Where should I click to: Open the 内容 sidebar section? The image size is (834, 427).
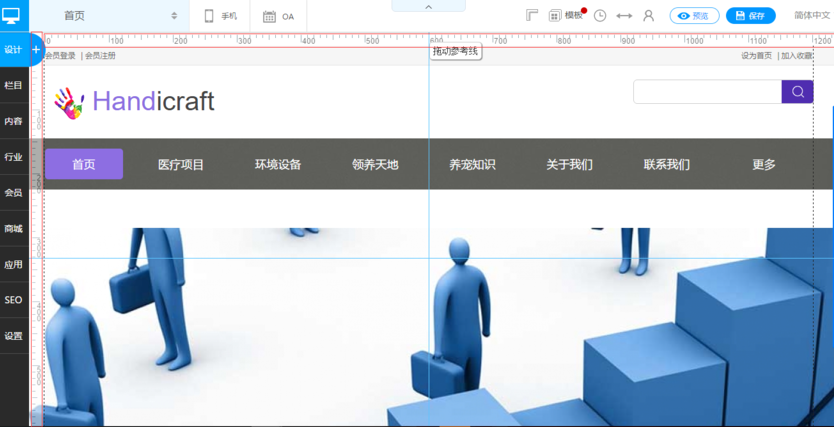click(13, 121)
